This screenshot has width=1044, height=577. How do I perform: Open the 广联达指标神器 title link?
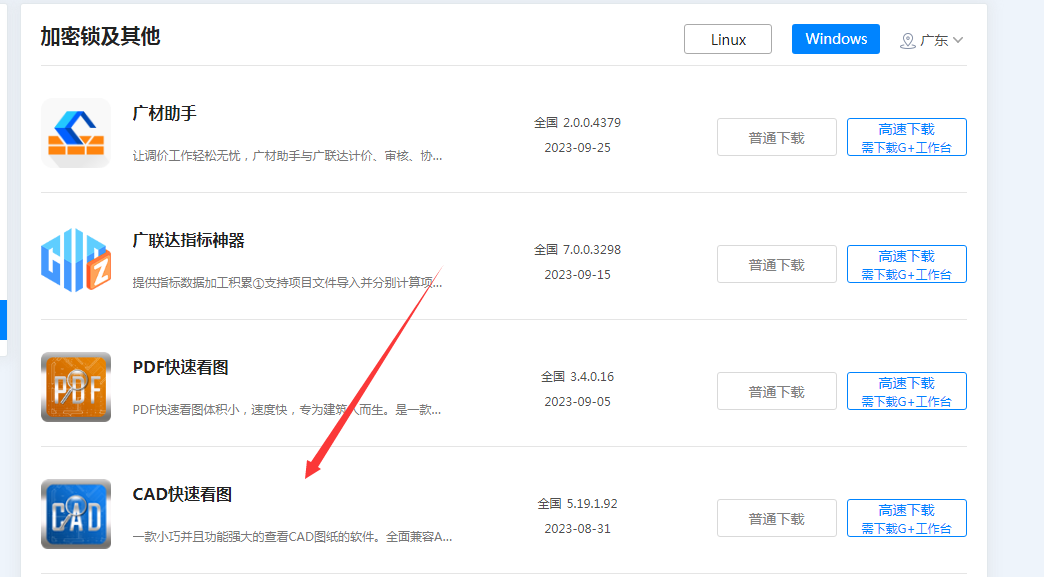188,240
